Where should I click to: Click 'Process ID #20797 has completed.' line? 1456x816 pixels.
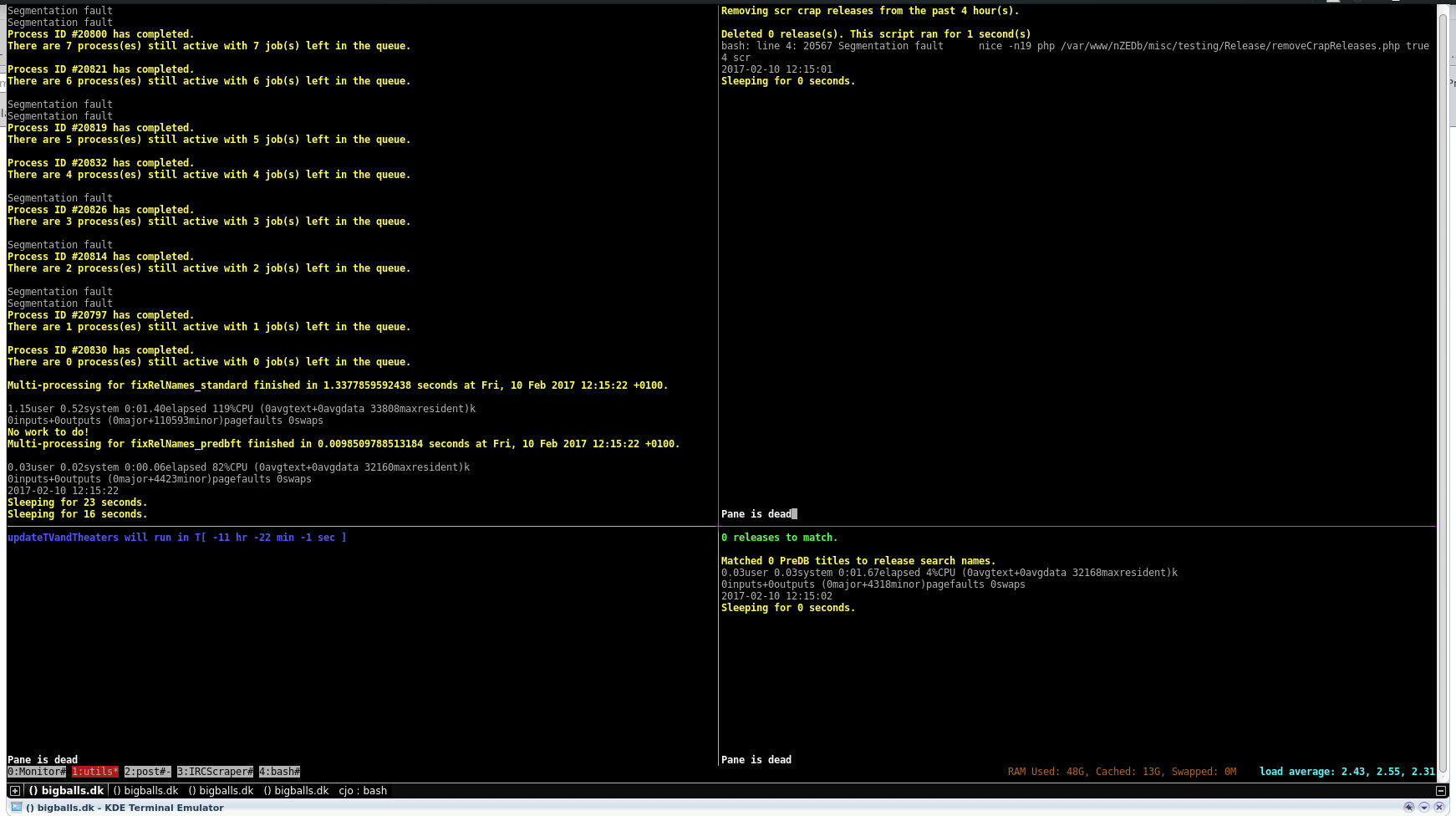click(101, 315)
